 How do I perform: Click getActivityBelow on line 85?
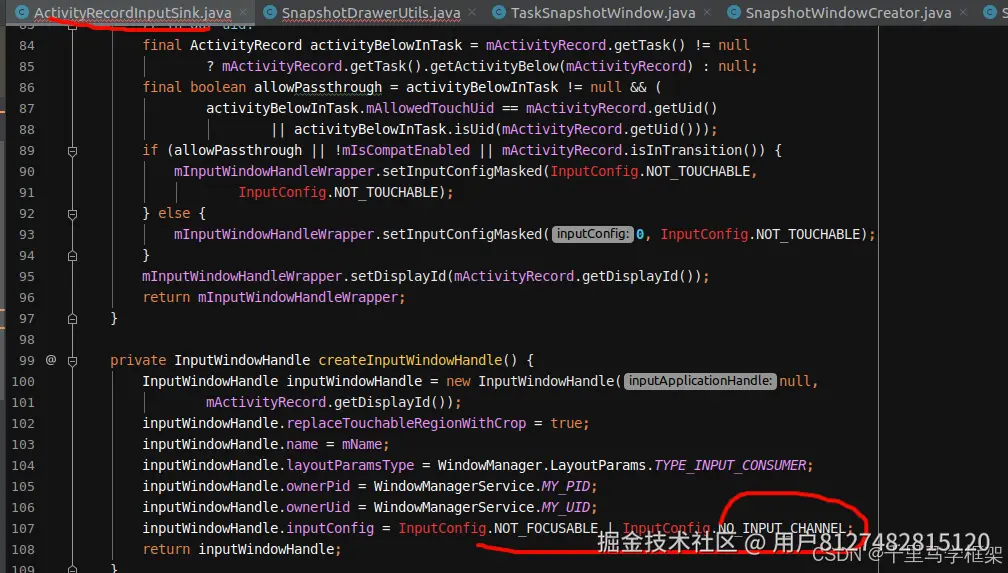[494, 66]
